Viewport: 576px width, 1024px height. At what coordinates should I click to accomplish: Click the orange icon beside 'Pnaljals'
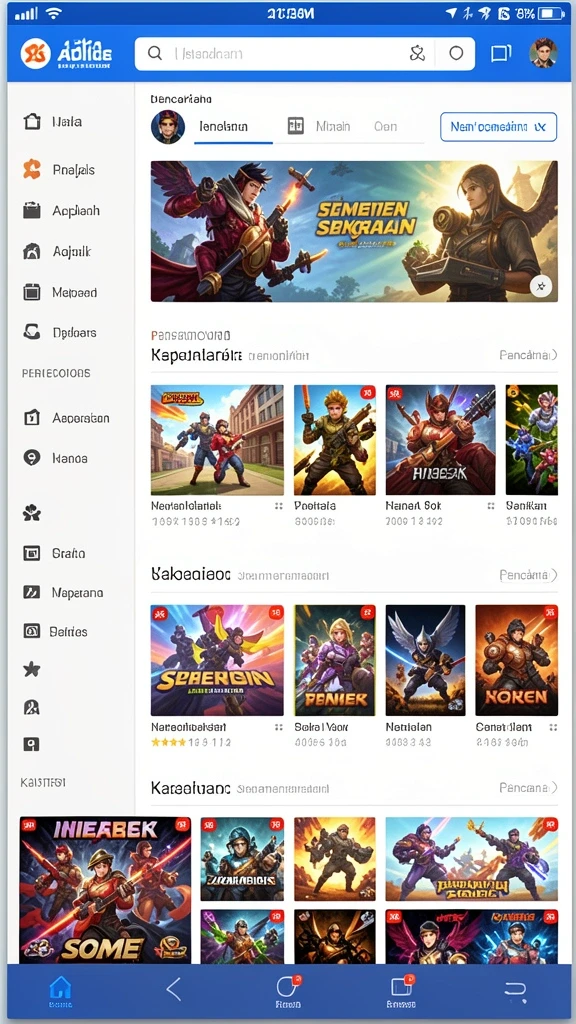[x=31, y=170]
